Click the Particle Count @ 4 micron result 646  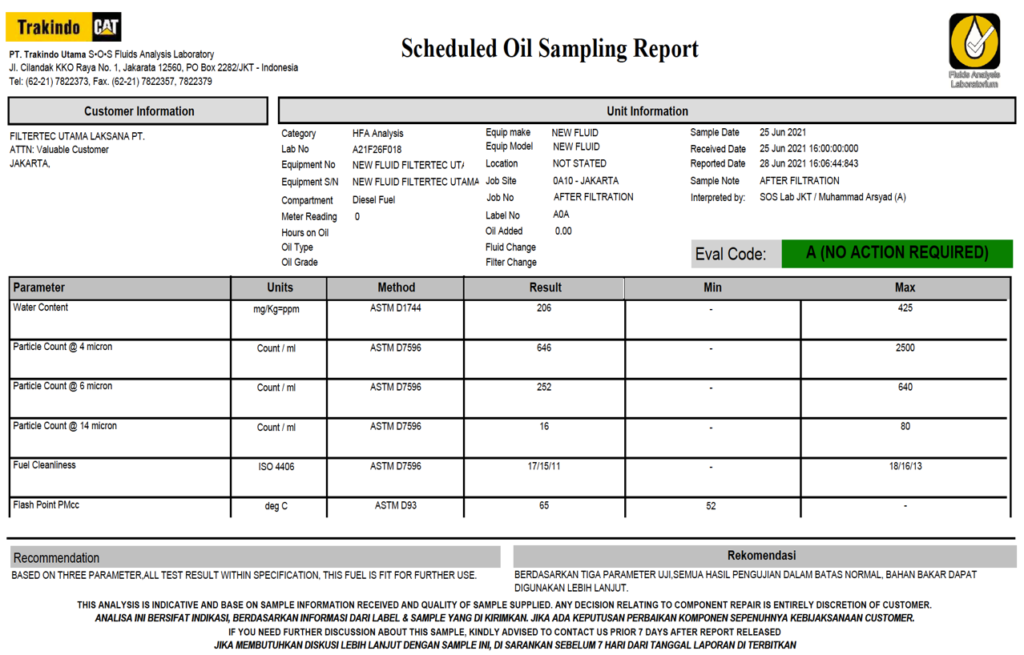544,347
